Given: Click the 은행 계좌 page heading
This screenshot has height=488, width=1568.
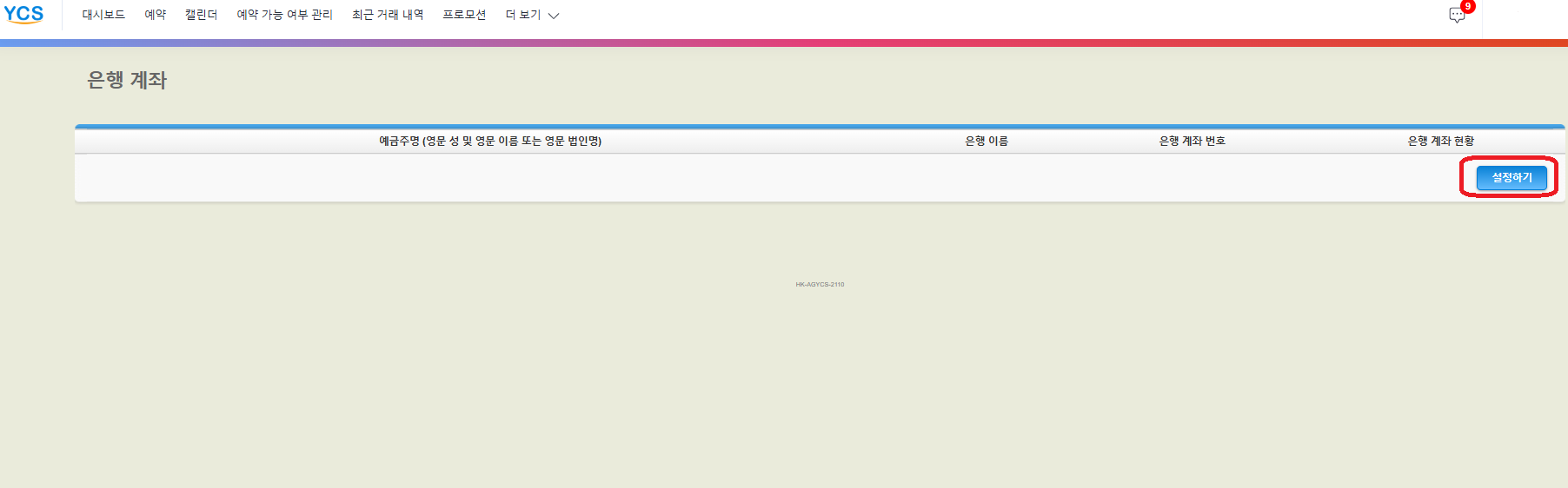Looking at the screenshot, I should [127, 80].
